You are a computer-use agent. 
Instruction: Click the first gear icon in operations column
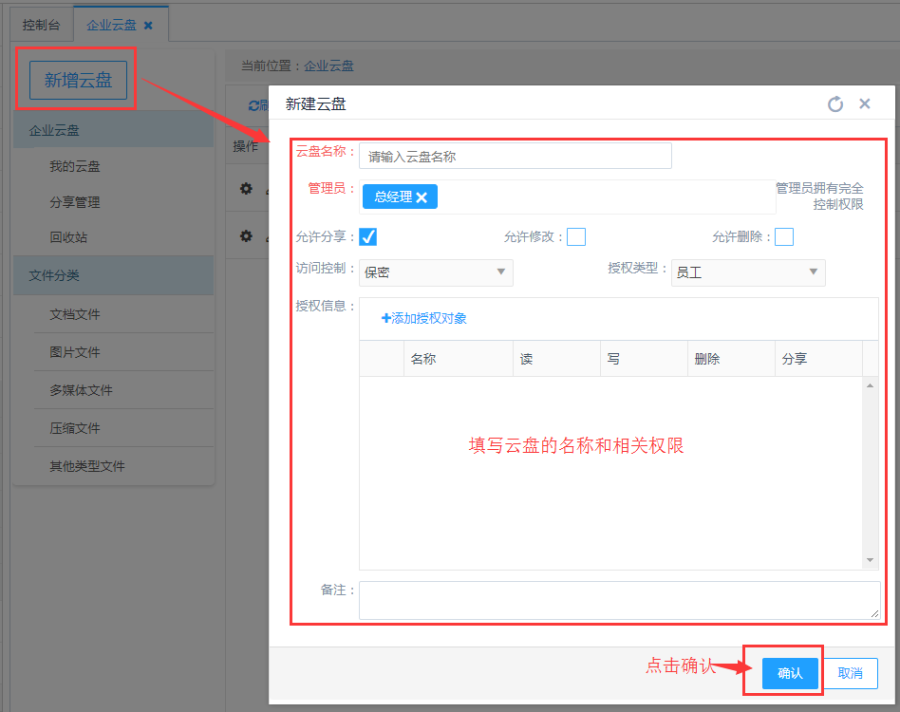point(246,188)
